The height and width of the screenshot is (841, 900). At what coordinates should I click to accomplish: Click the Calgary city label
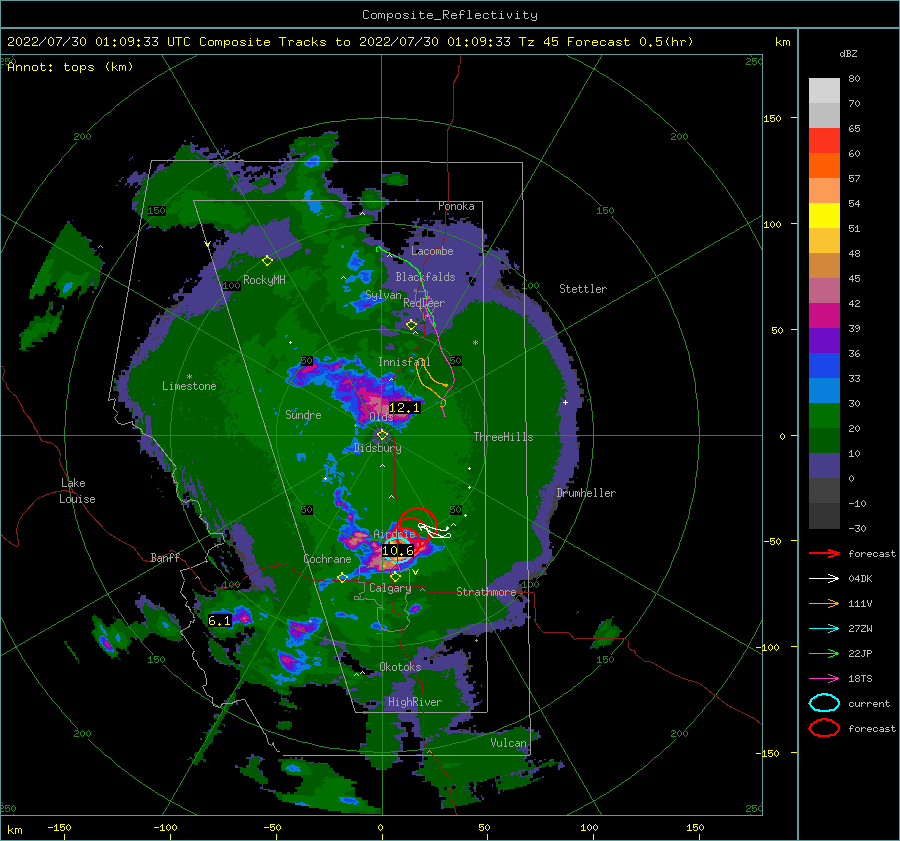coord(390,588)
